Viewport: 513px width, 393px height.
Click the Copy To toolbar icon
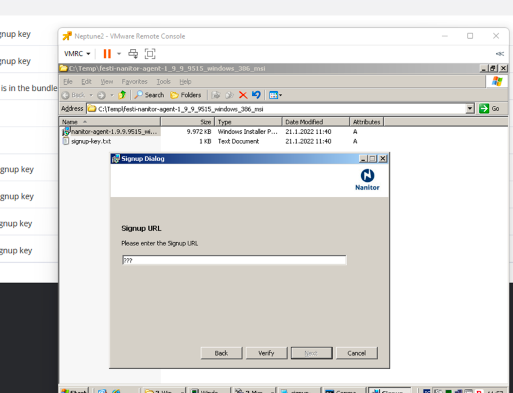(x=229, y=95)
